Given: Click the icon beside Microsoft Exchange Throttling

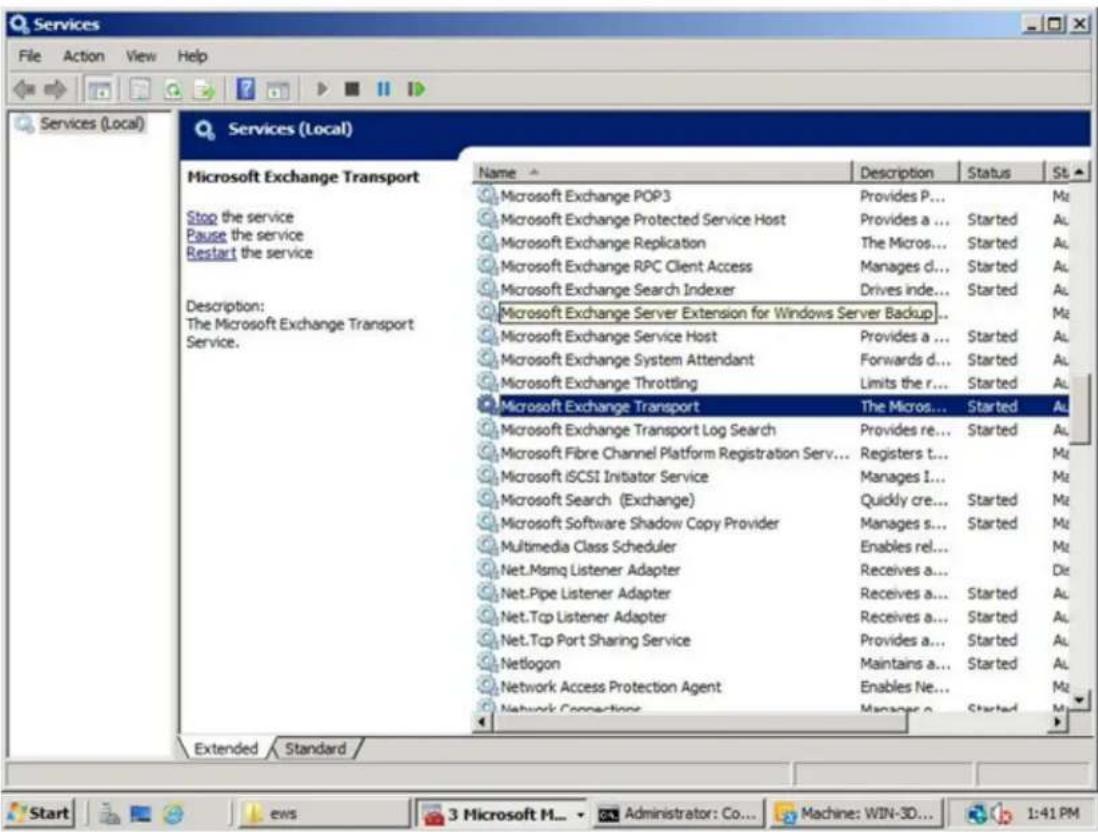Looking at the screenshot, I should pyautogui.click(x=487, y=382).
